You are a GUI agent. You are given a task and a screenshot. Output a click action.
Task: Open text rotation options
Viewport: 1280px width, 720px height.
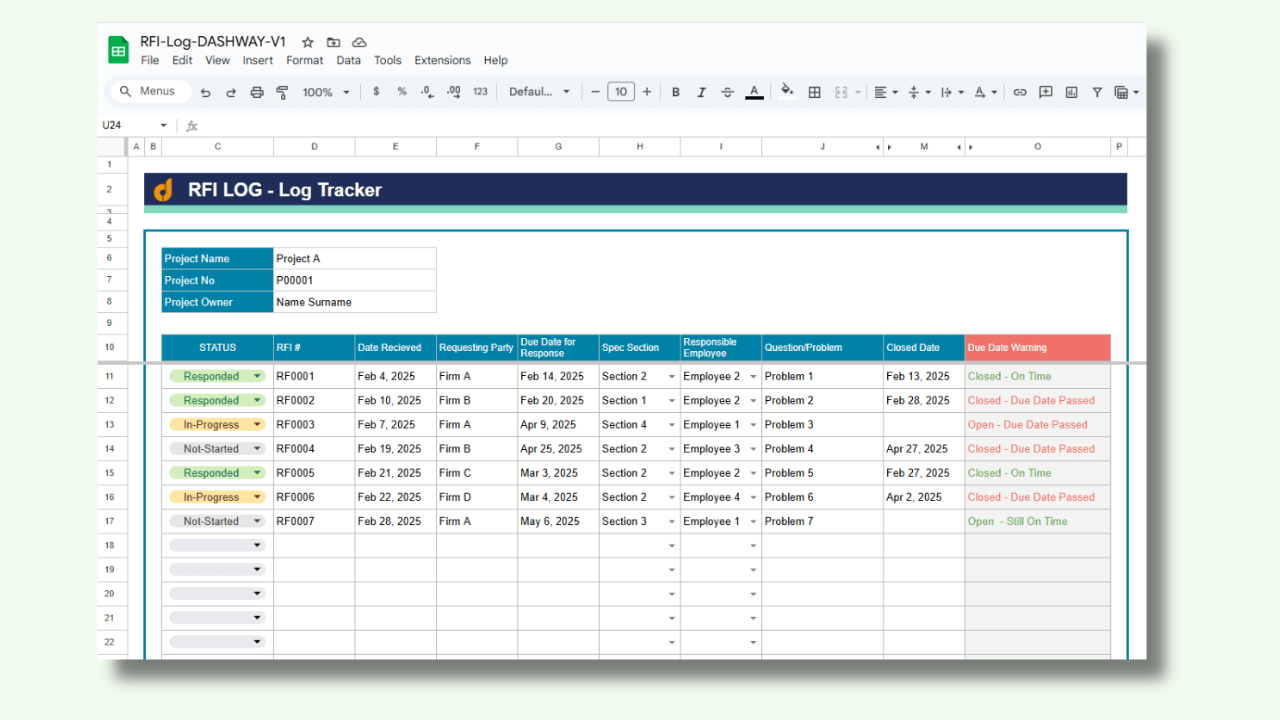point(985,92)
